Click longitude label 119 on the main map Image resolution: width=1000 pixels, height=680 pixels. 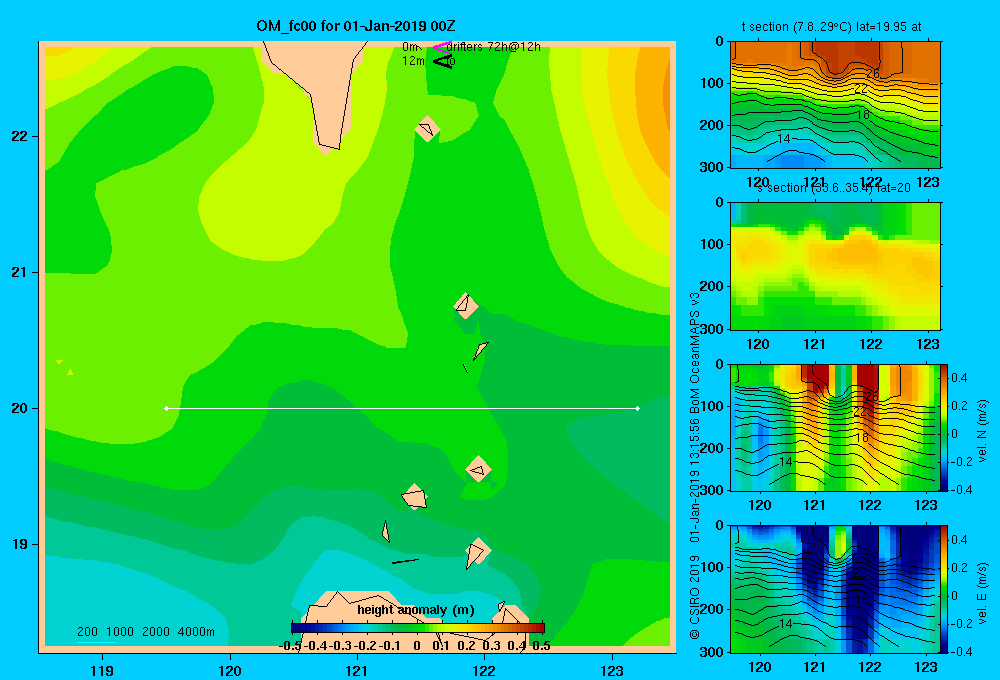tap(102, 670)
